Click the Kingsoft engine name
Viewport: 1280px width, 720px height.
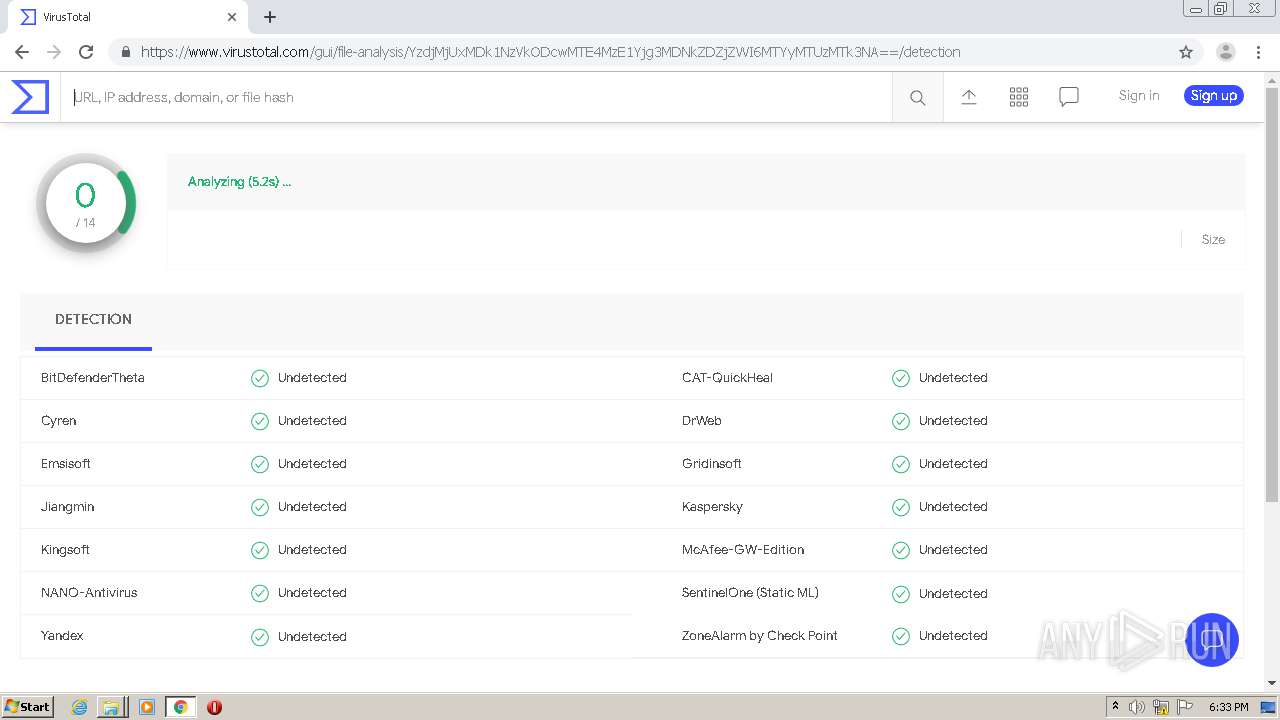(x=65, y=550)
